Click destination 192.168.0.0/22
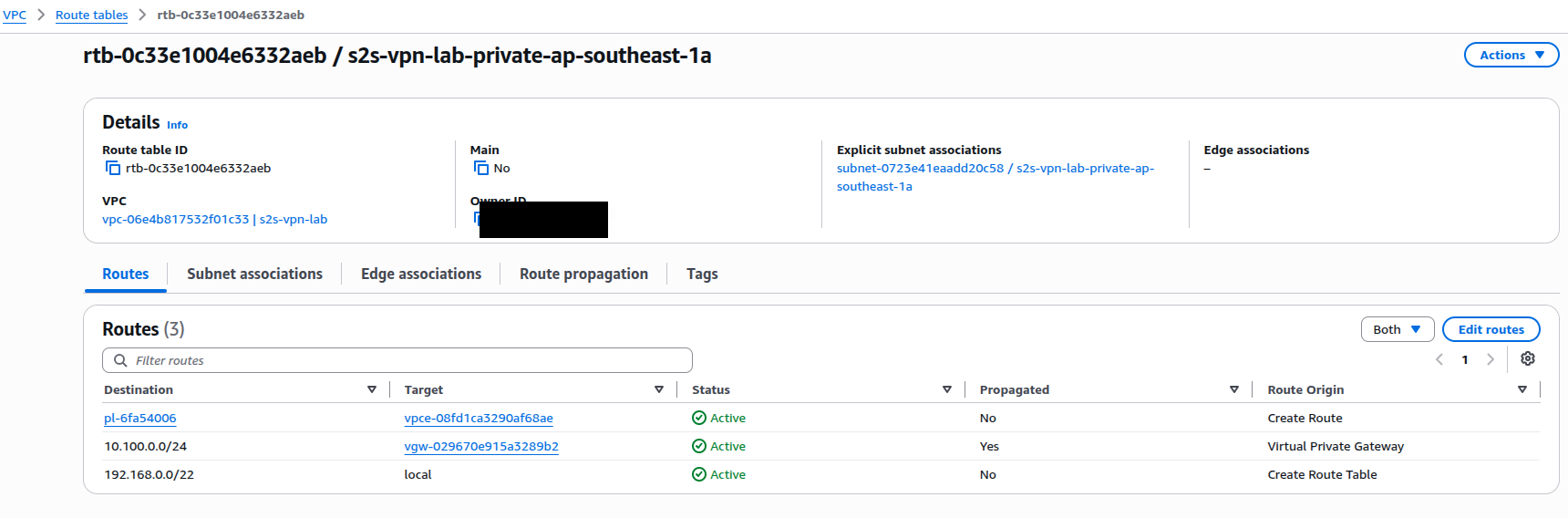The image size is (1568, 518). pyautogui.click(x=149, y=474)
